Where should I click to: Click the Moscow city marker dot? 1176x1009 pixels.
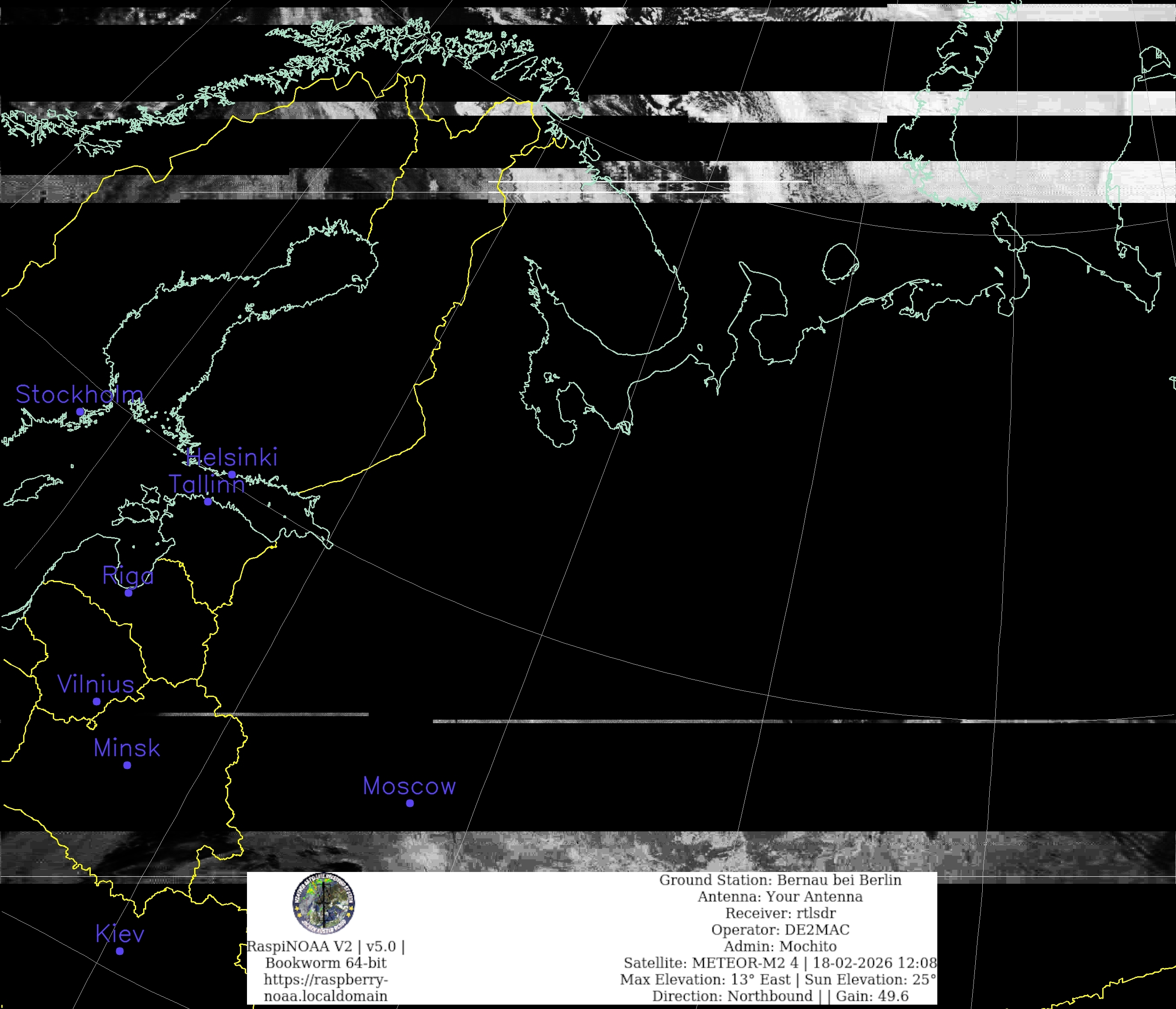tap(410, 803)
